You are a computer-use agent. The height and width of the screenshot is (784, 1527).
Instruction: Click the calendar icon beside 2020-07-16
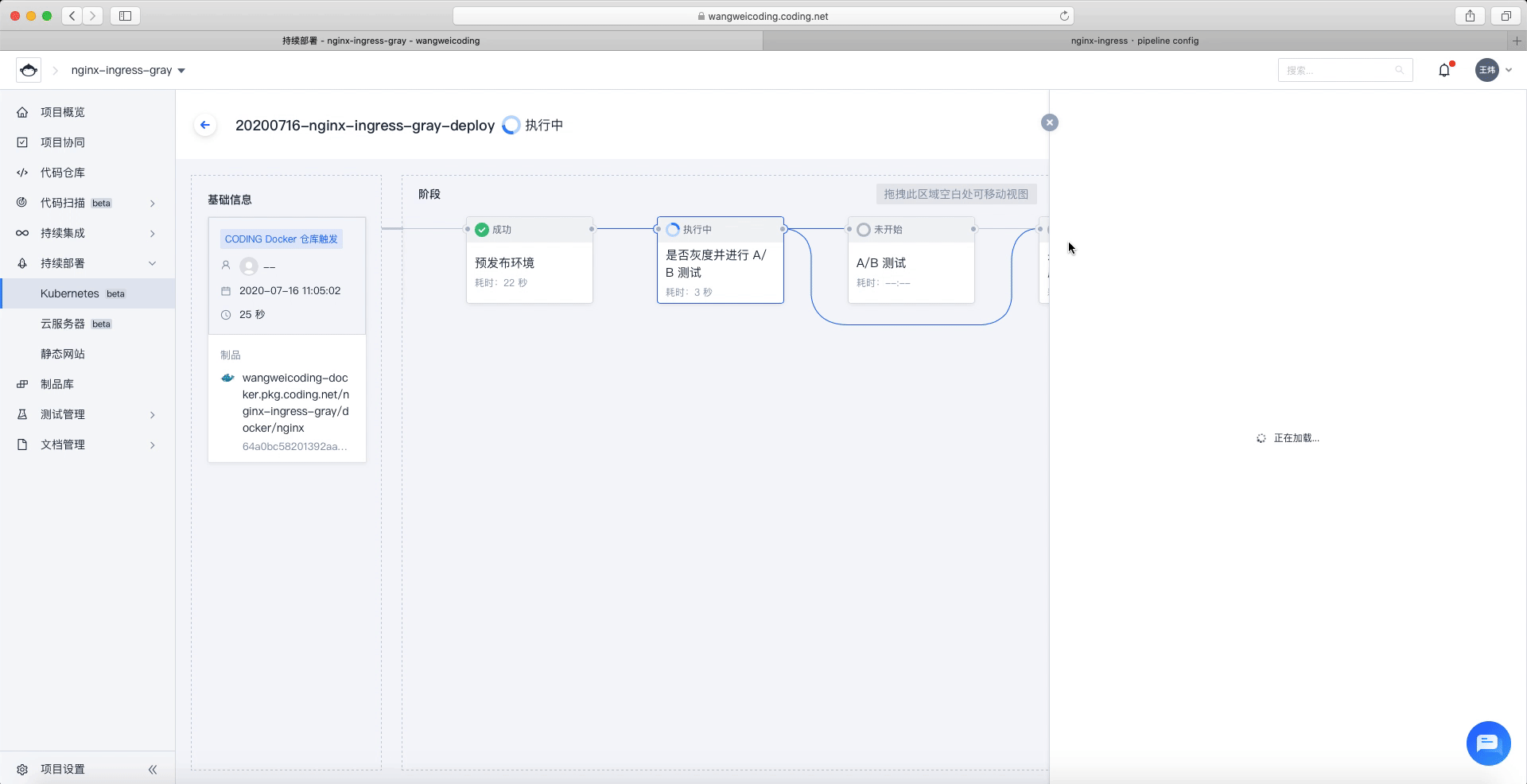coord(226,291)
